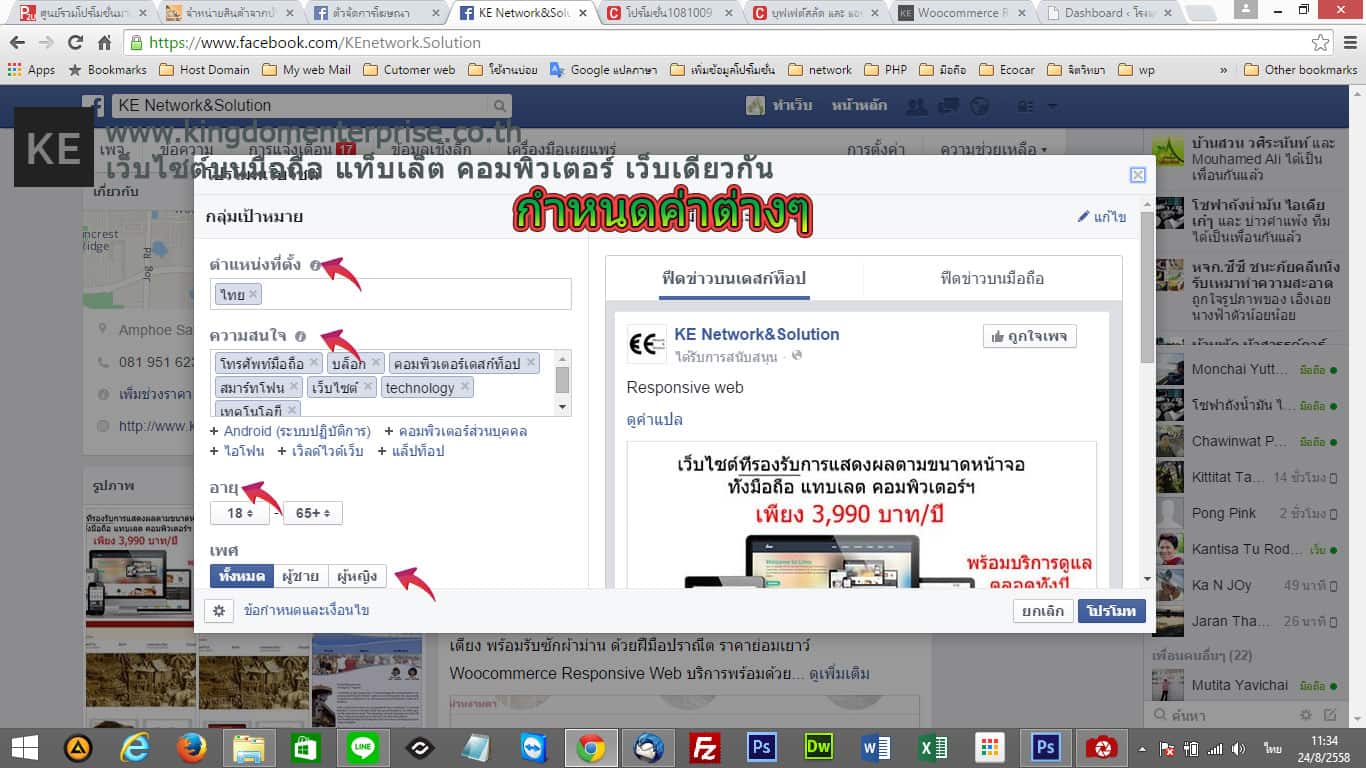
Task: Open the LINE app in taskbar
Action: 362,748
